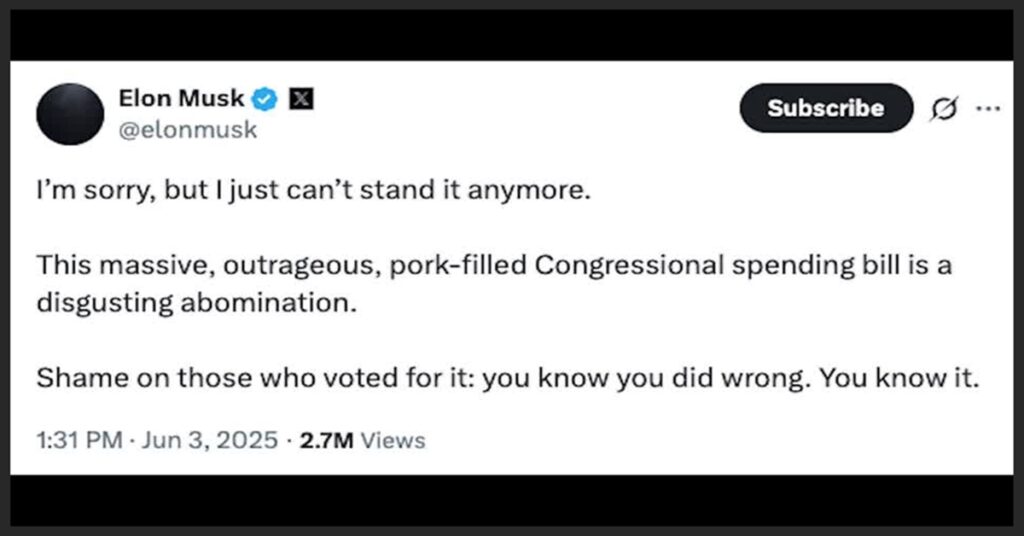Click the 2.7M view count number
The width and height of the screenshot is (1024, 536).
pyautogui.click(x=325, y=440)
